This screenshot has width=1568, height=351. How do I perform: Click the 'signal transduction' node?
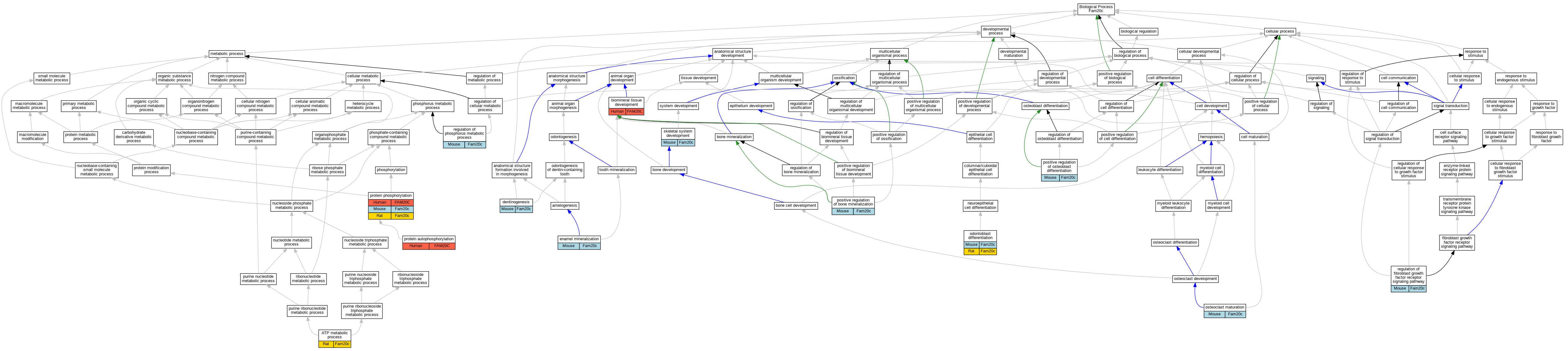coord(1451,106)
